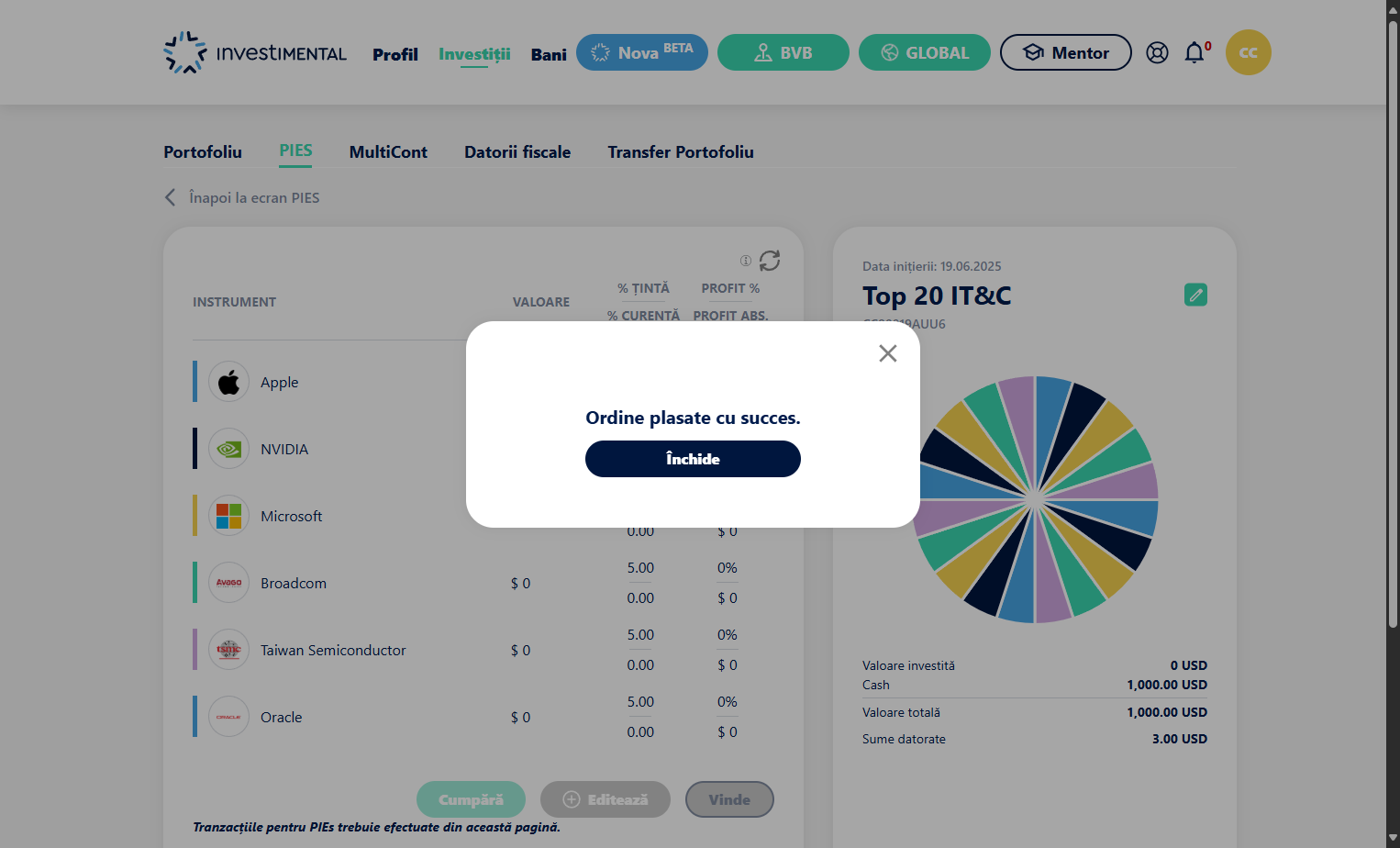Click the Închide button
Image resolution: width=1400 pixels, height=848 pixels.
coord(693,459)
